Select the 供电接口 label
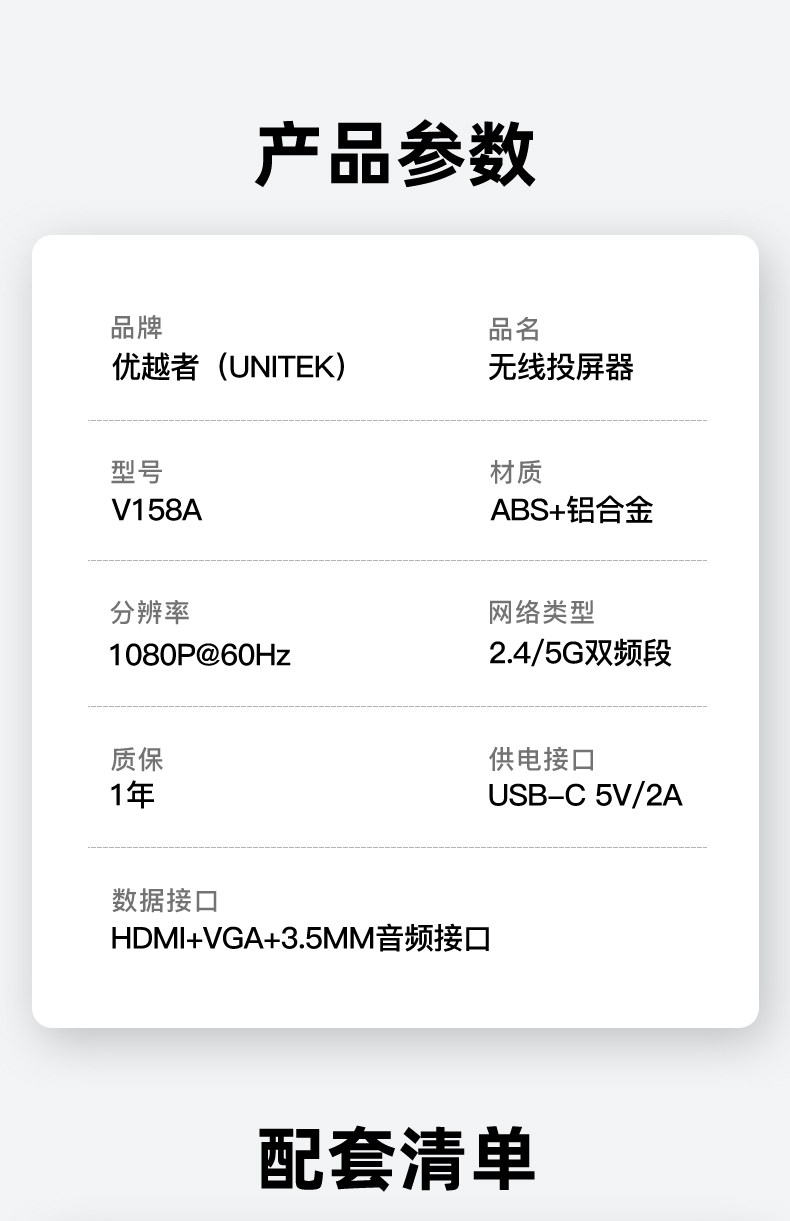This screenshot has width=790, height=1221. click(x=541, y=759)
